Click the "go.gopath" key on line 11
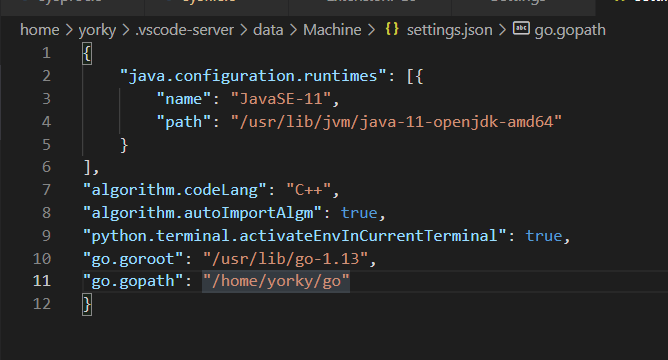Viewport: 668px width, 360px height. coord(133,281)
